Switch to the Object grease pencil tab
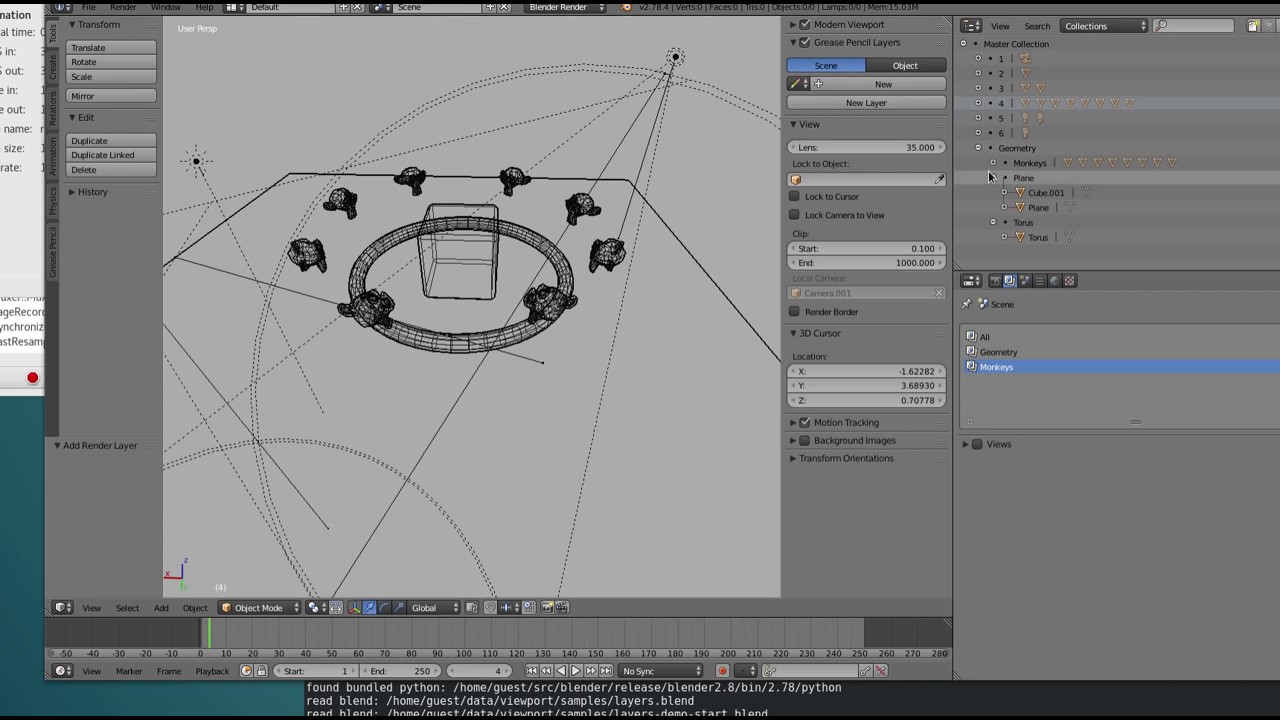 click(x=905, y=66)
